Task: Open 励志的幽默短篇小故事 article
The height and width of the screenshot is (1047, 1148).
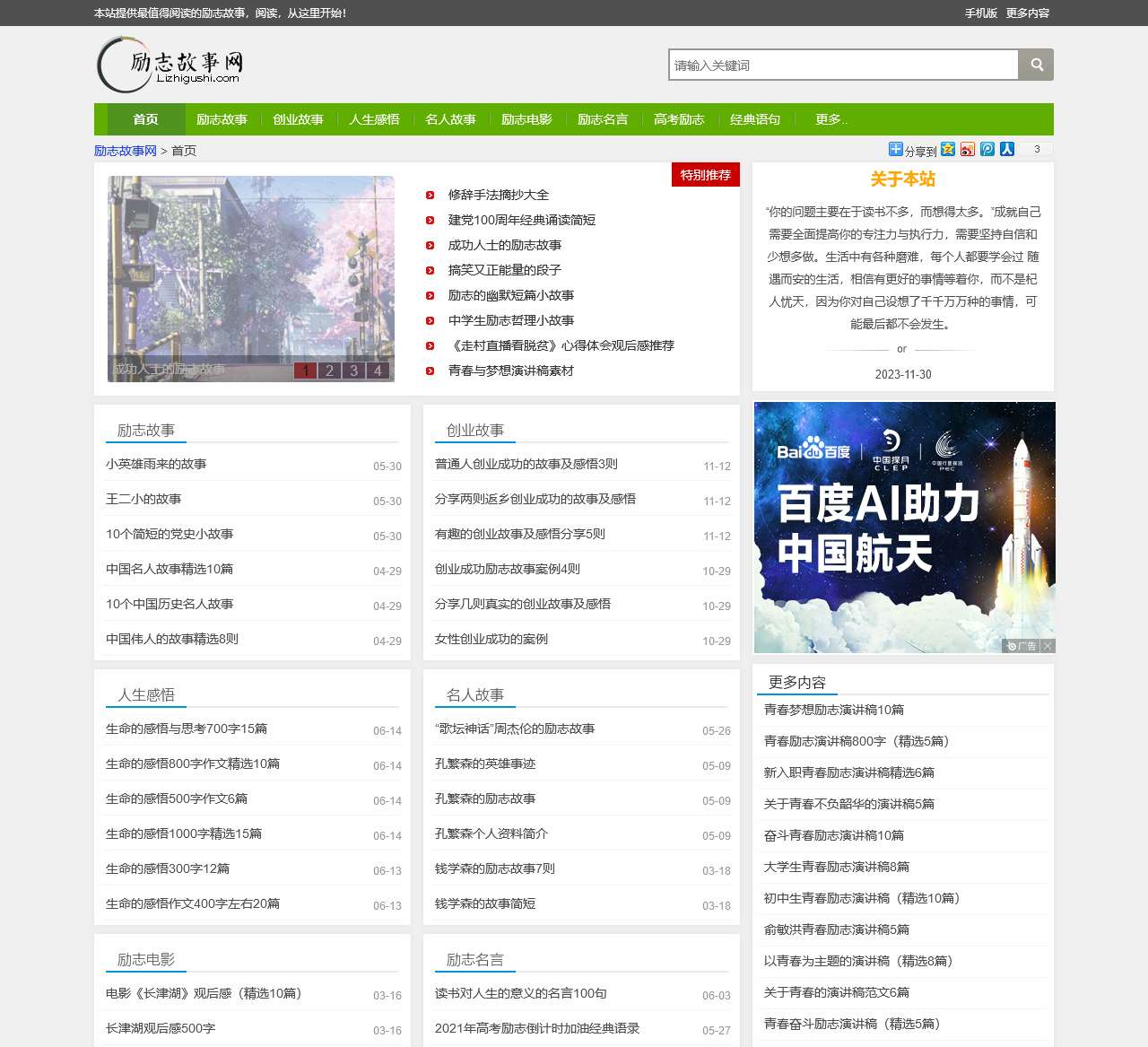Action: coord(511,295)
